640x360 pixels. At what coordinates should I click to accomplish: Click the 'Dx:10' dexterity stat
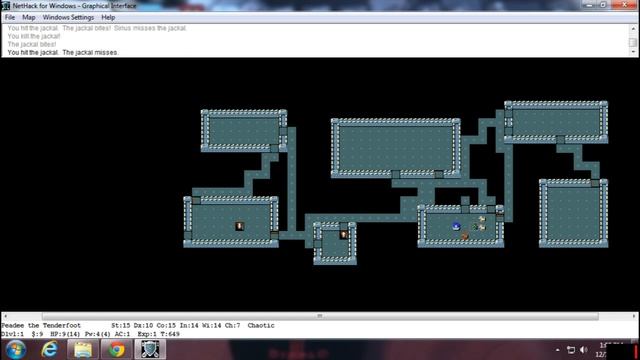click(x=143, y=326)
